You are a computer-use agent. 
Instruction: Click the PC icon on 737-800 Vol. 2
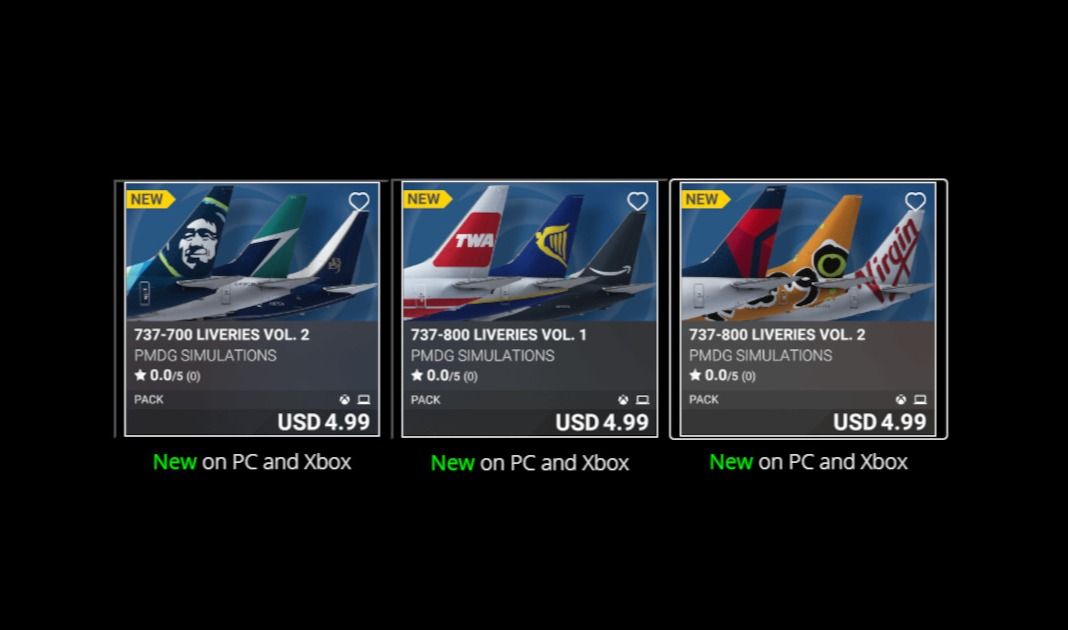point(920,400)
